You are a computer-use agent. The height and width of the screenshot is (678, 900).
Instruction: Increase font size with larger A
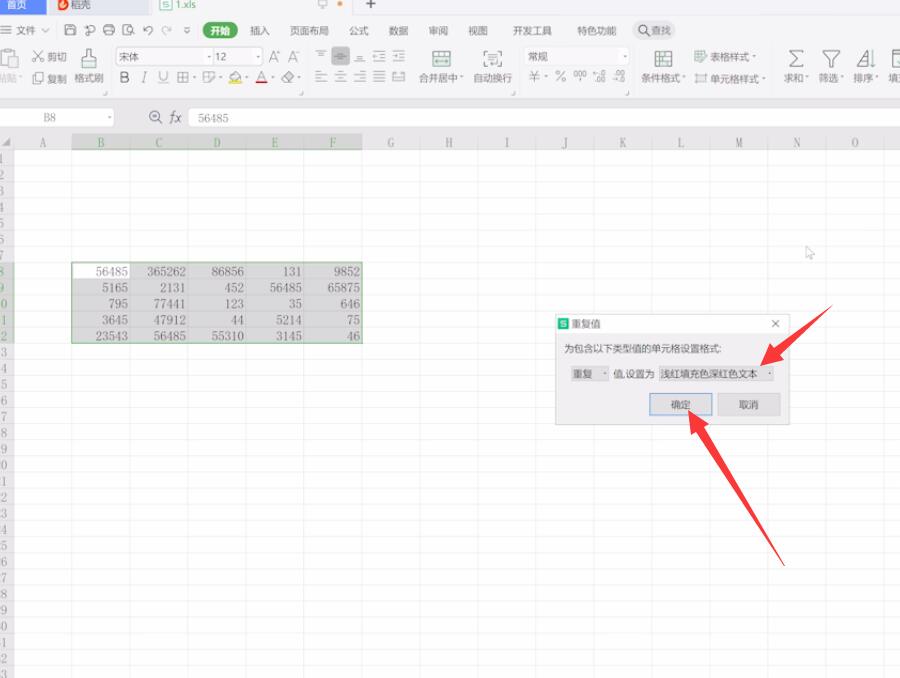(x=274, y=56)
